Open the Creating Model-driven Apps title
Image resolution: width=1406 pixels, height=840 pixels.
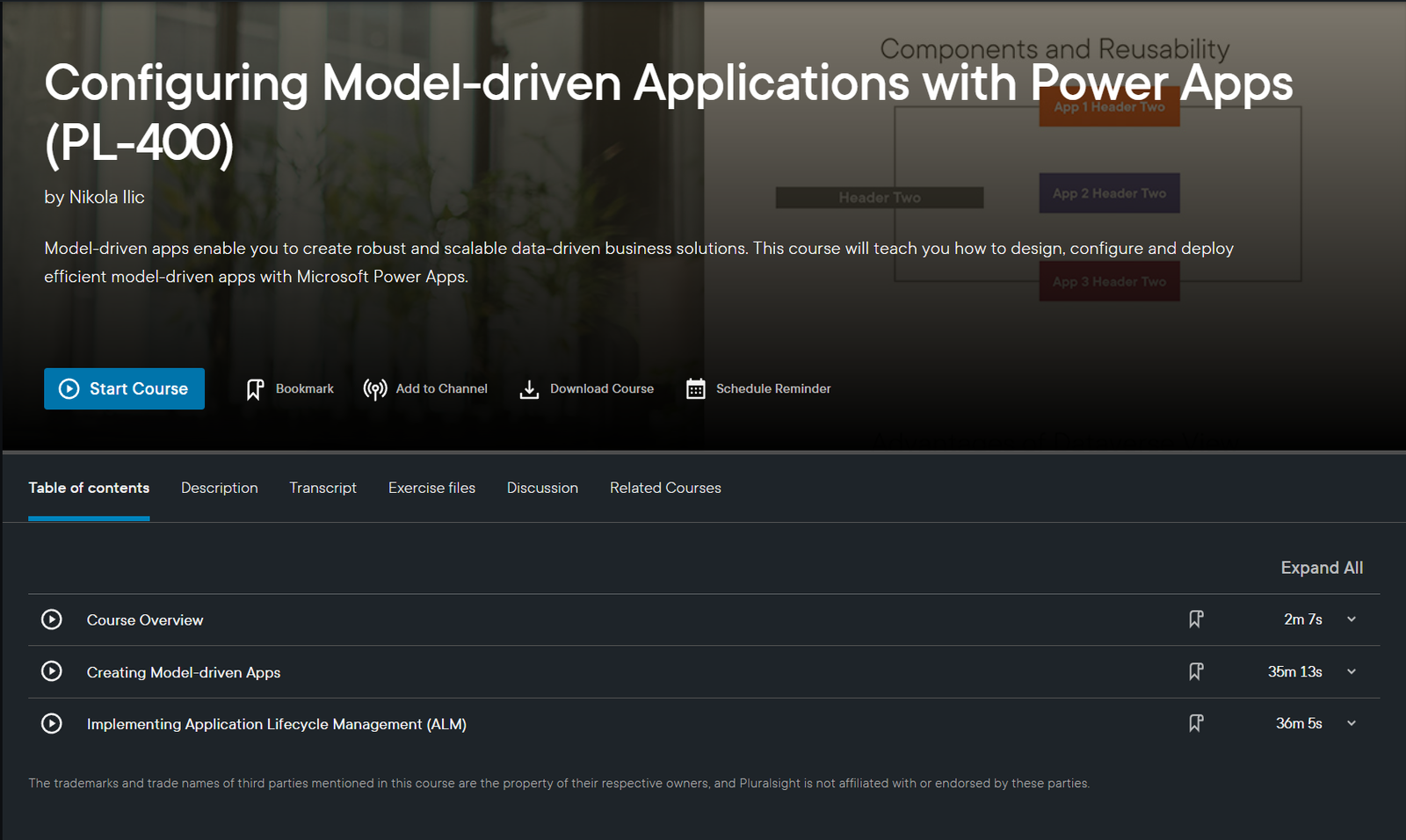[x=184, y=672]
